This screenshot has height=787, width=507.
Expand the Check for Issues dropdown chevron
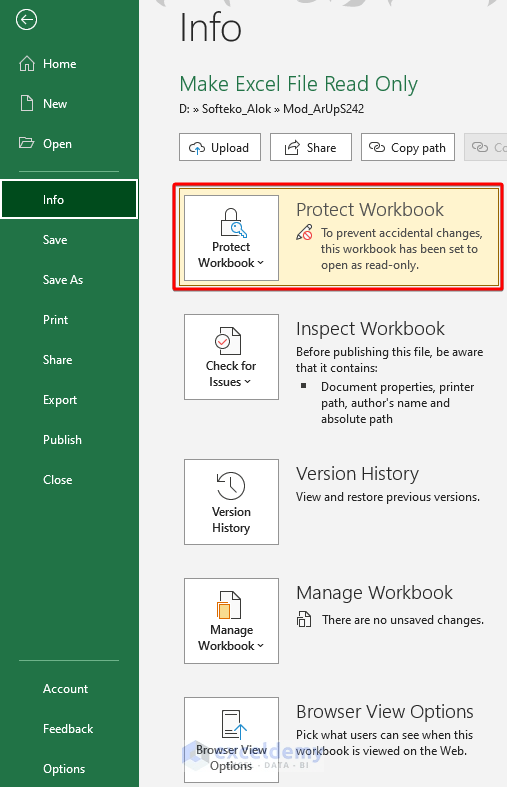247,382
